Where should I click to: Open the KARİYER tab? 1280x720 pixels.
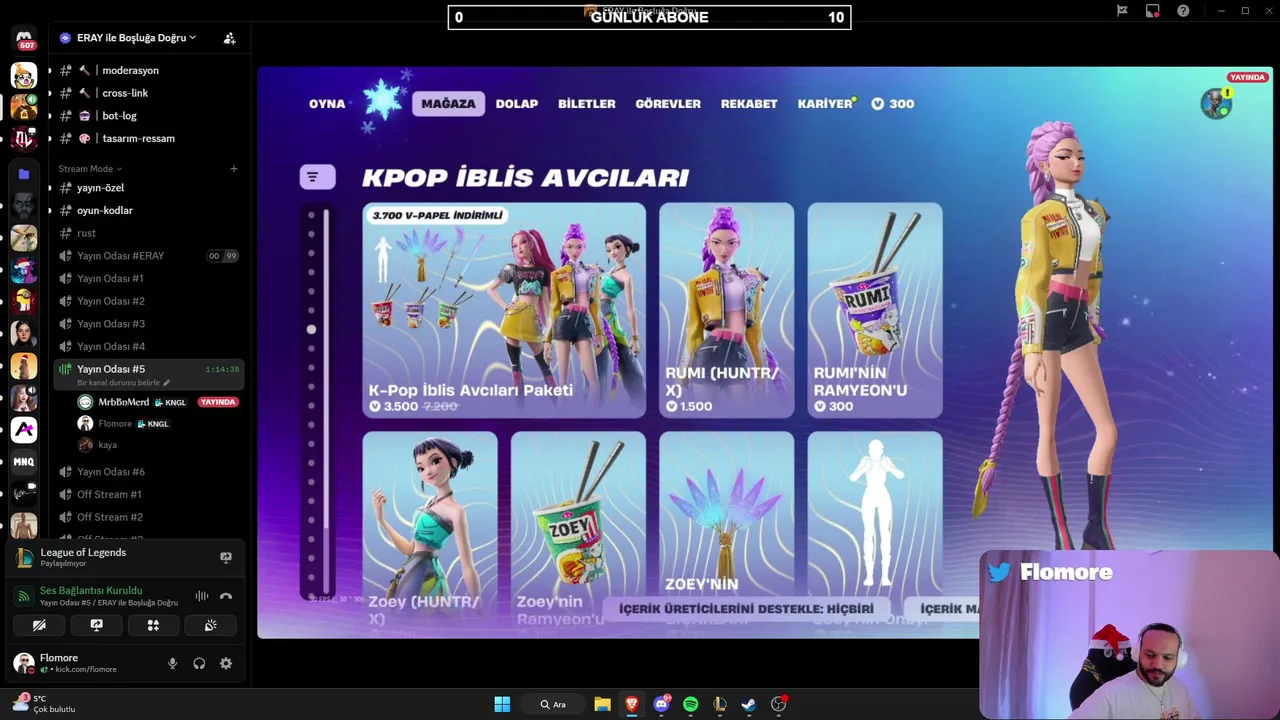click(825, 104)
